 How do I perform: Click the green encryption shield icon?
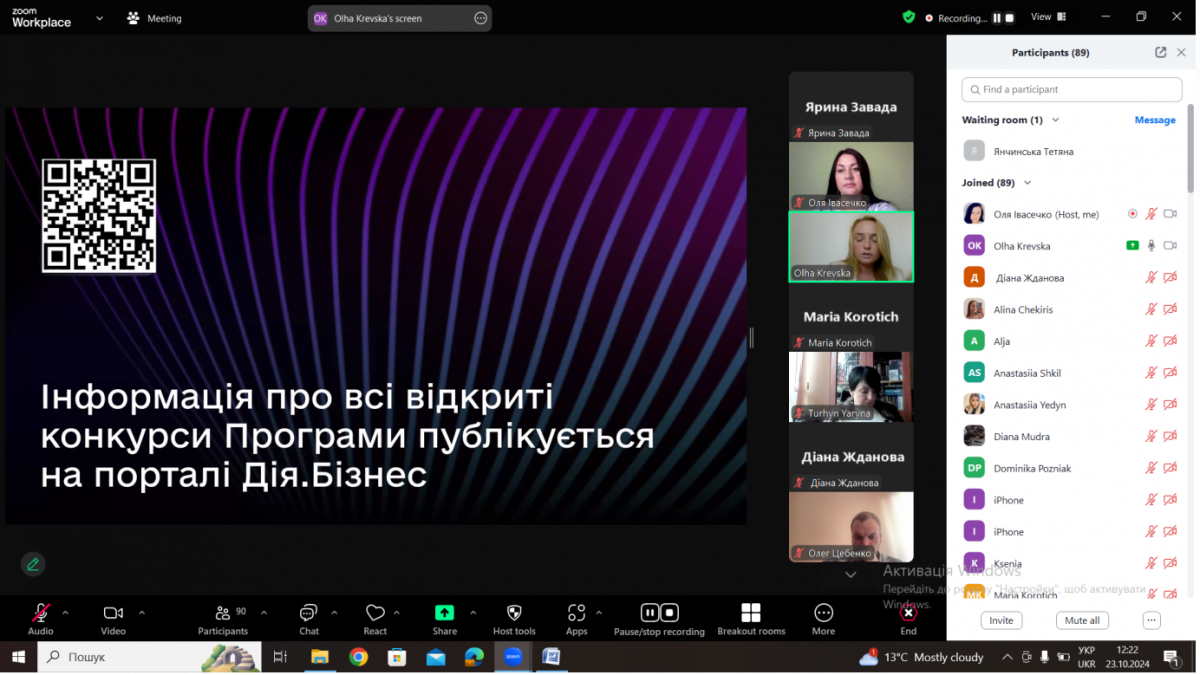tap(908, 17)
